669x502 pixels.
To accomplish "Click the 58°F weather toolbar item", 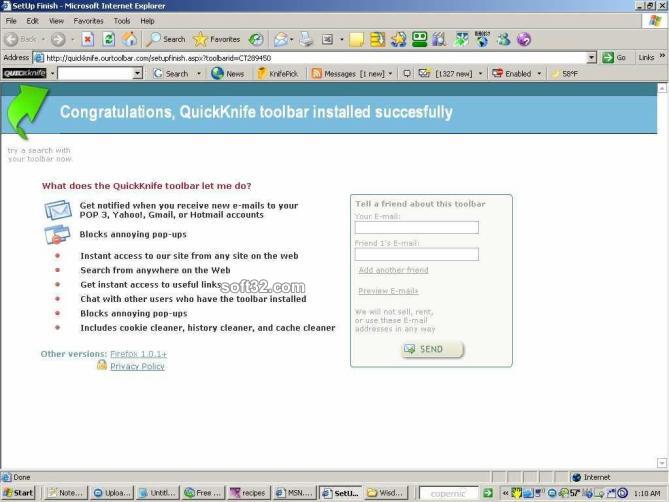I will click(x=565, y=73).
